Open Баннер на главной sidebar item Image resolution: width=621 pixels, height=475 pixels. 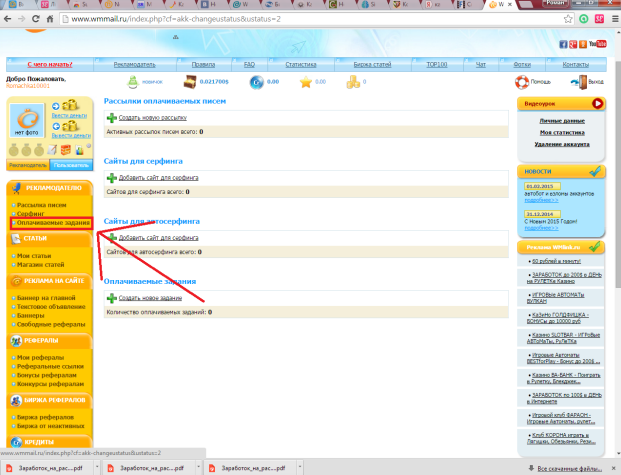tap(46, 298)
